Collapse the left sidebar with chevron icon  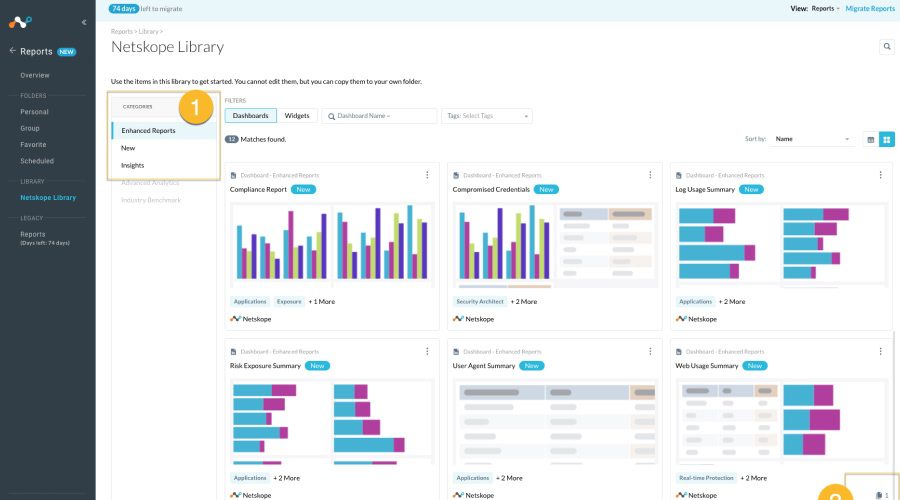click(84, 22)
